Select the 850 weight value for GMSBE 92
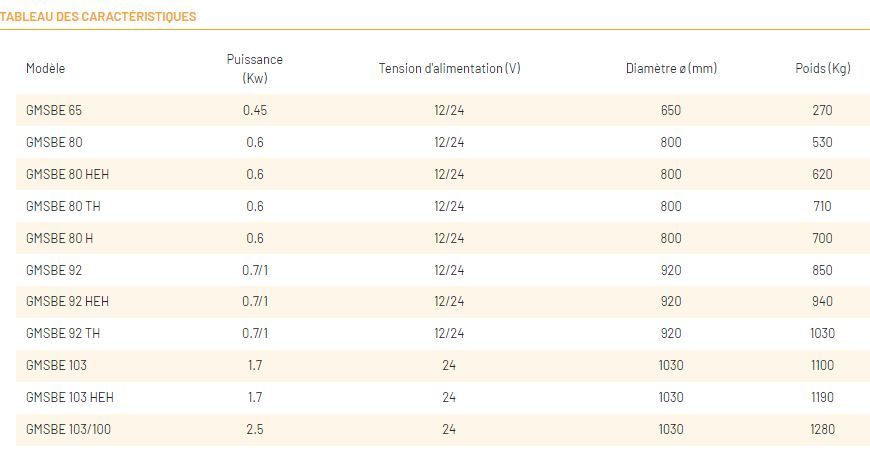Viewport: 870px width, 454px height. tap(822, 269)
